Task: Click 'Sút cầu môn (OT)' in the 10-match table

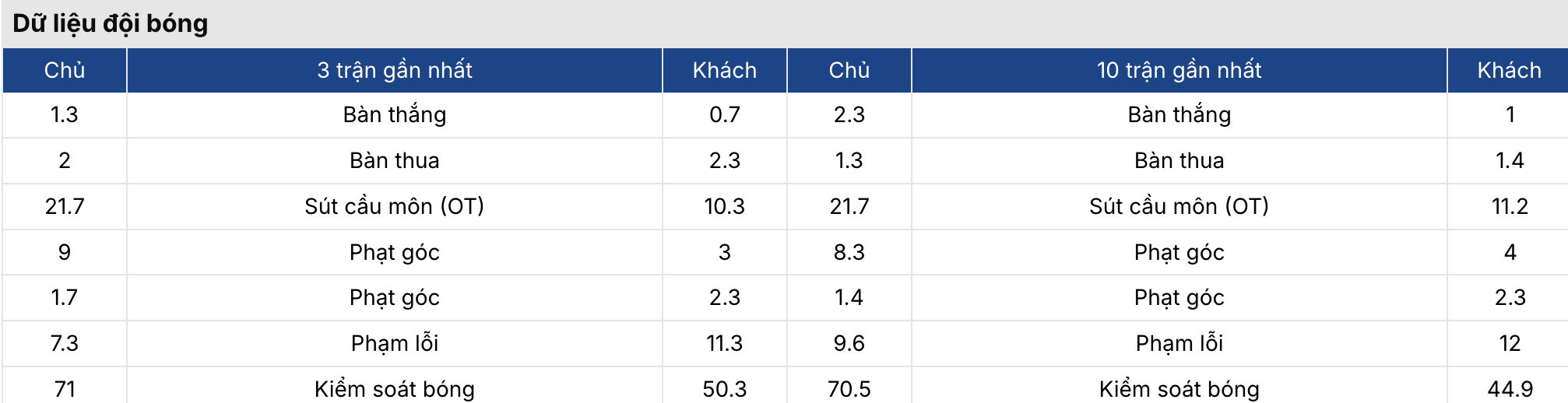Action: click(1179, 206)
